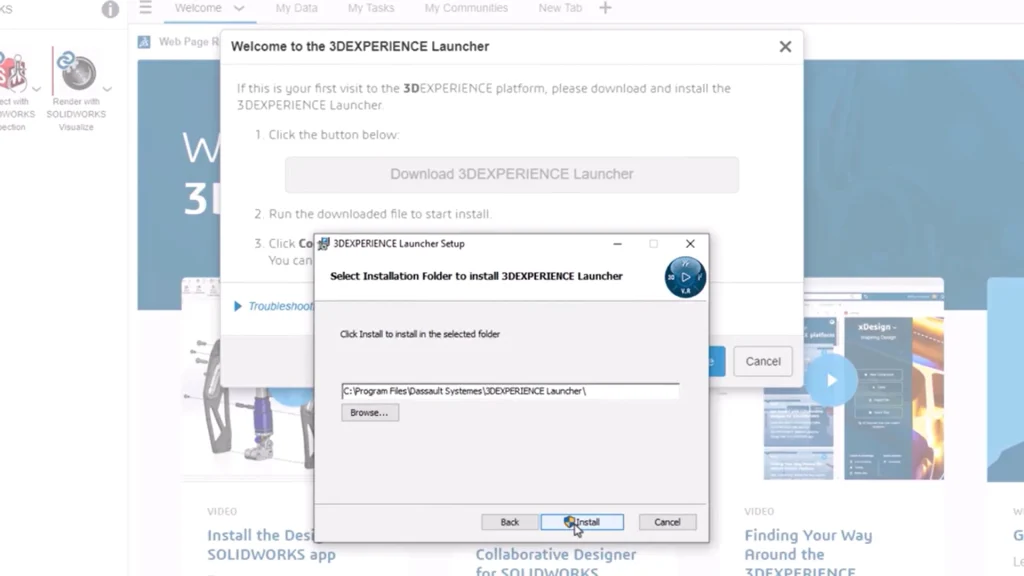Click the 3DEXPERIENCE compass logo in setup
The image size is (1024, 576).
pyautogui.click(x=685, y=277)
